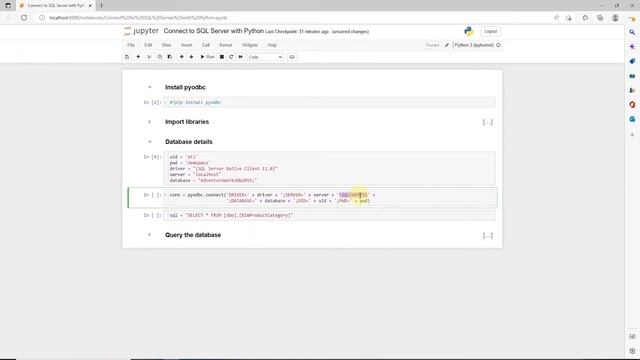Click into the pip install pyodbc cell
This screenshot has height=360, width=640.
[329, 102]
